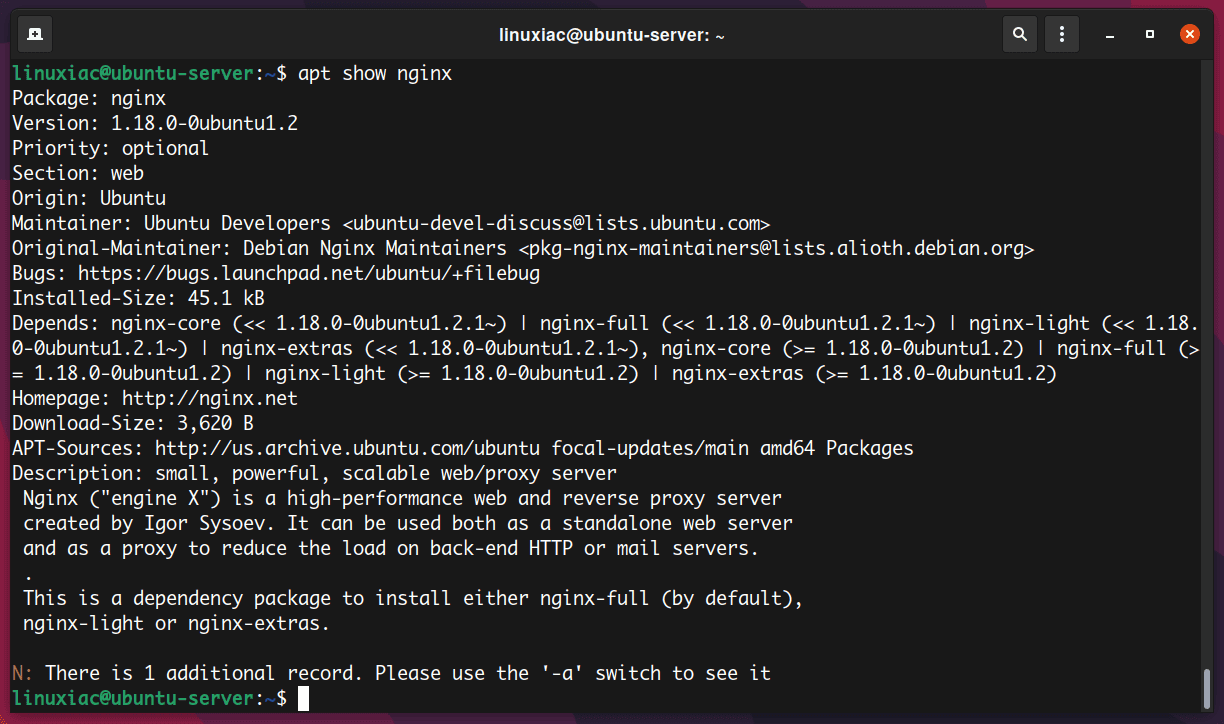Open the three-dot hamburger menu

click(1061, 33)
